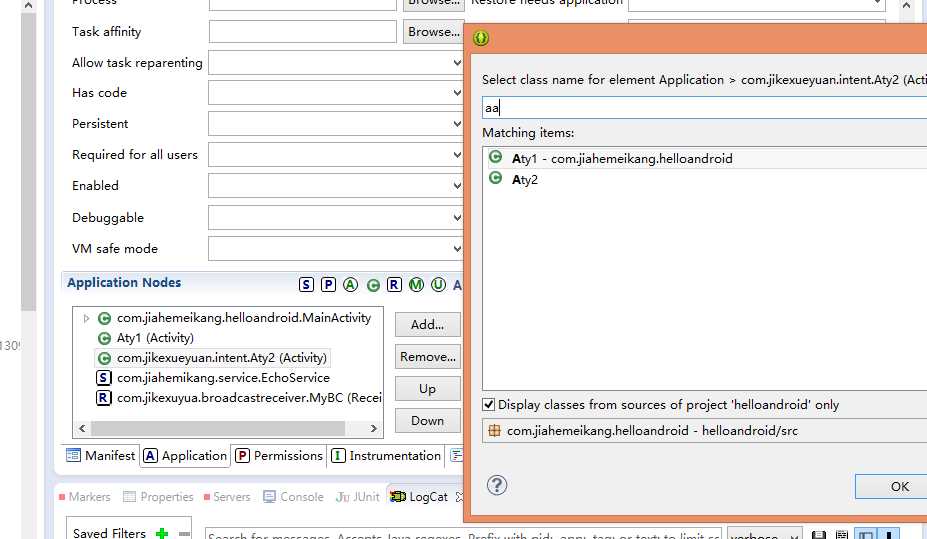Screen dimensions: 927x539
Task: Click the Task affinity text field
Action: (x=303, y=32)
